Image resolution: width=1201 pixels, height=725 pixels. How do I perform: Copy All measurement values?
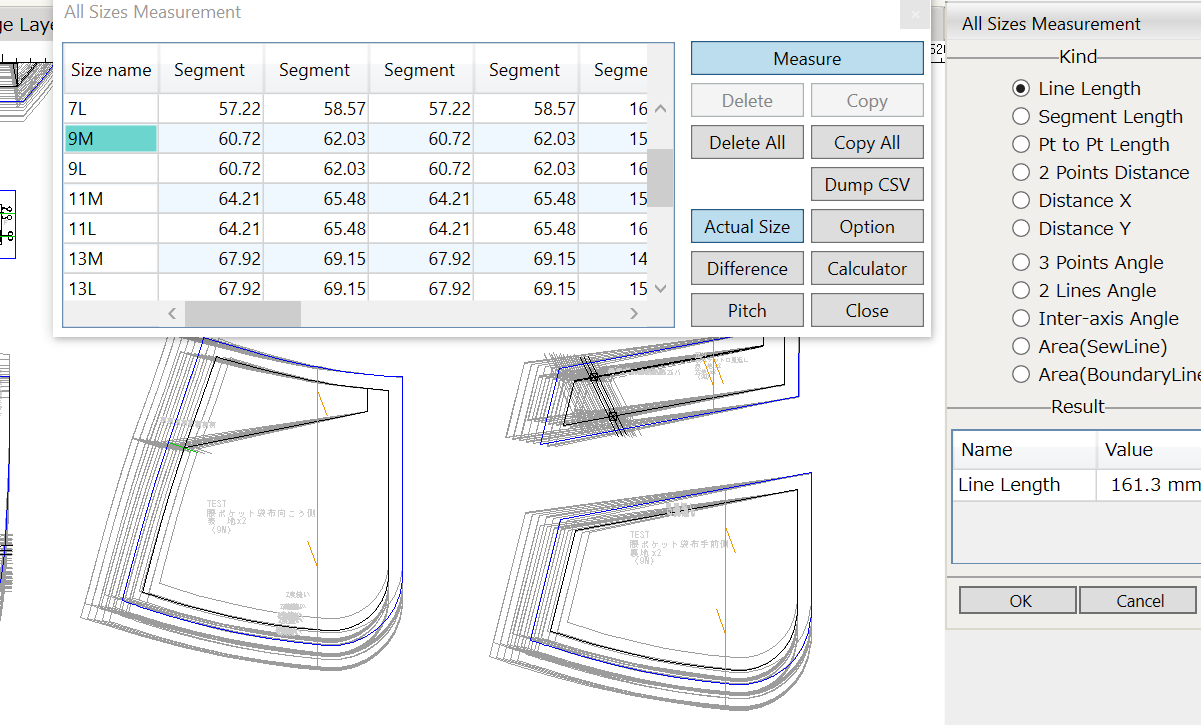866,142
